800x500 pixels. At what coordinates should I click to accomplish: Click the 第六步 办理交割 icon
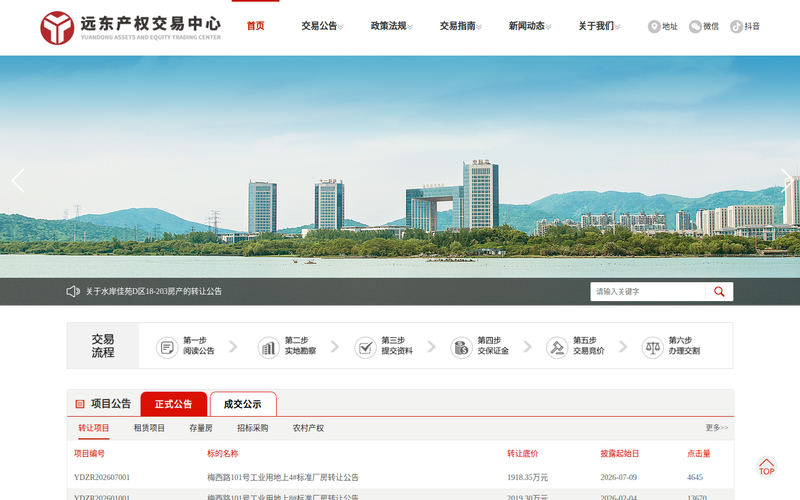click(653, 348)
